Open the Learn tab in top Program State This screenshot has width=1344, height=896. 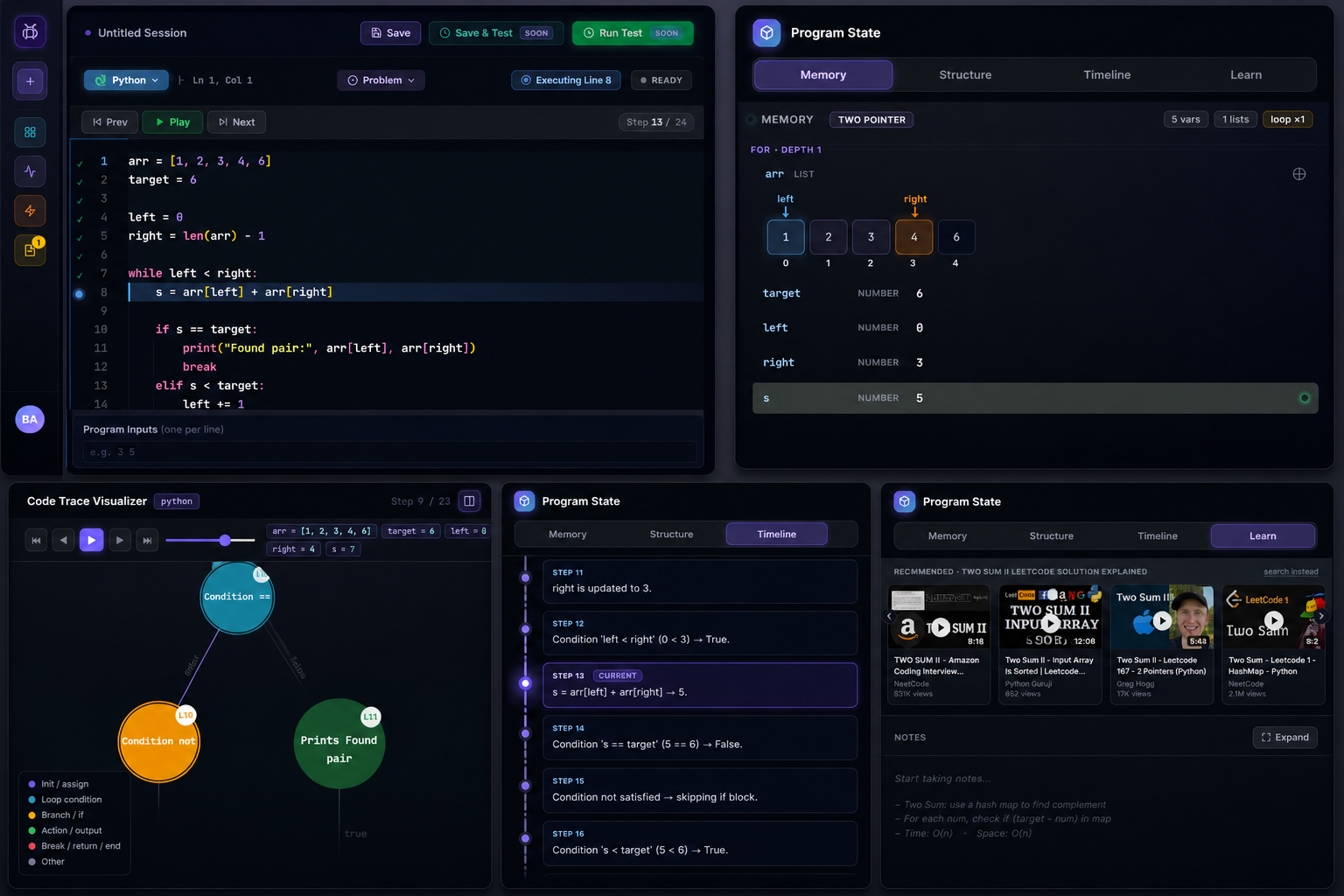1246,75
